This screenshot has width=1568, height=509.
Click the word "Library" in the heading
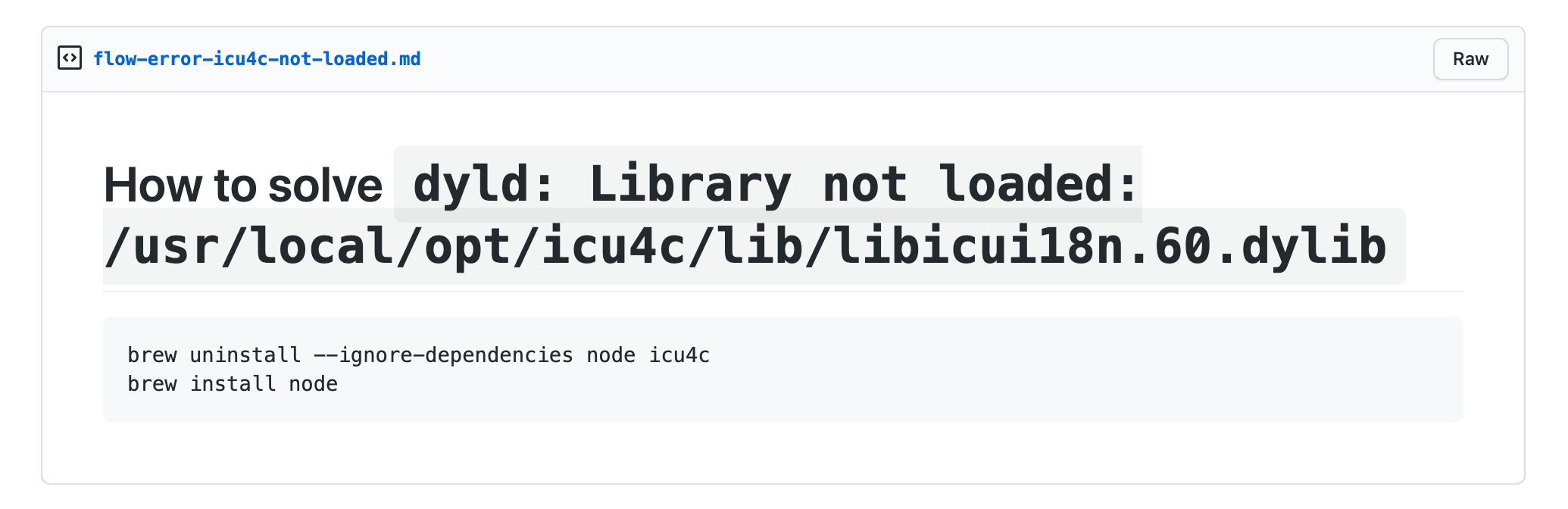(689, 184)
